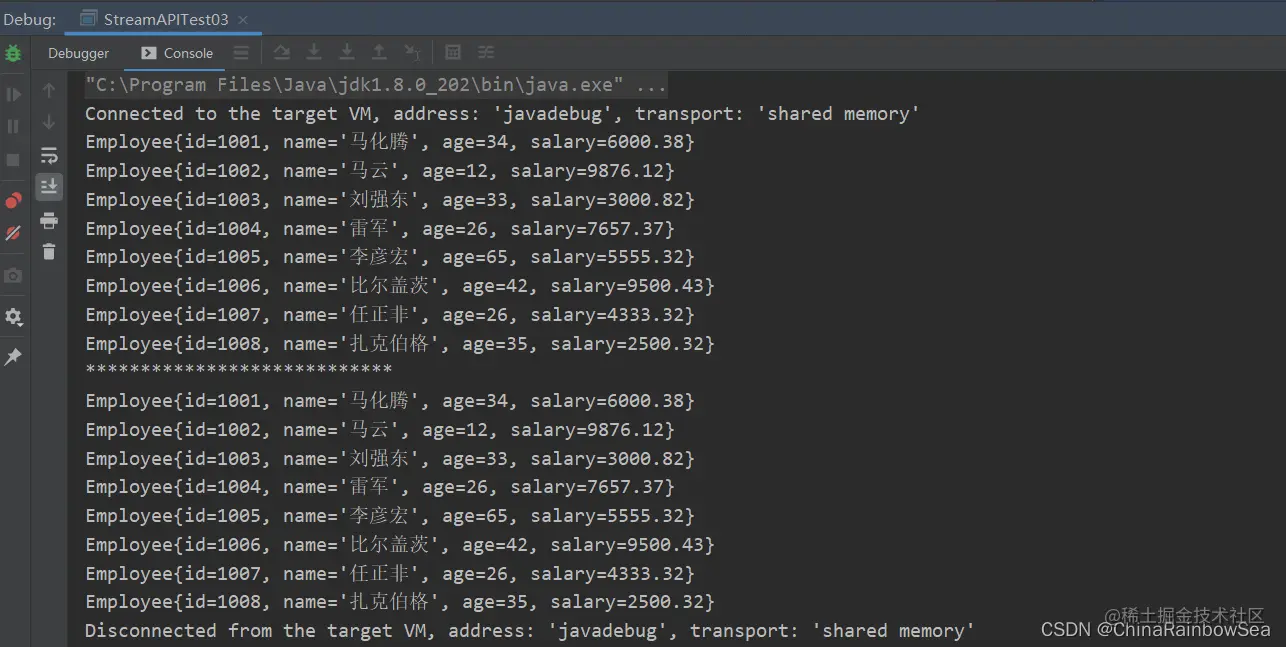Stop the debug session with the square icon

[13, 159]
